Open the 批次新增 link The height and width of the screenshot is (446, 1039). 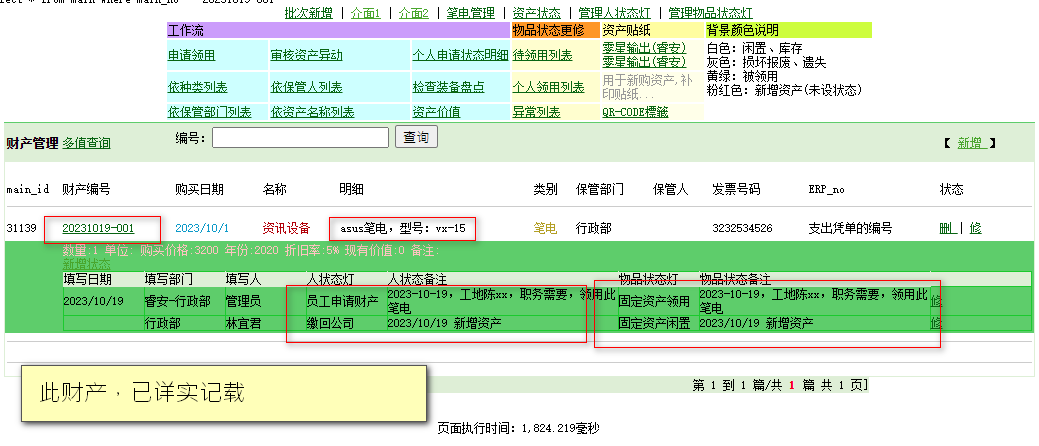click(x=308, y=13)
